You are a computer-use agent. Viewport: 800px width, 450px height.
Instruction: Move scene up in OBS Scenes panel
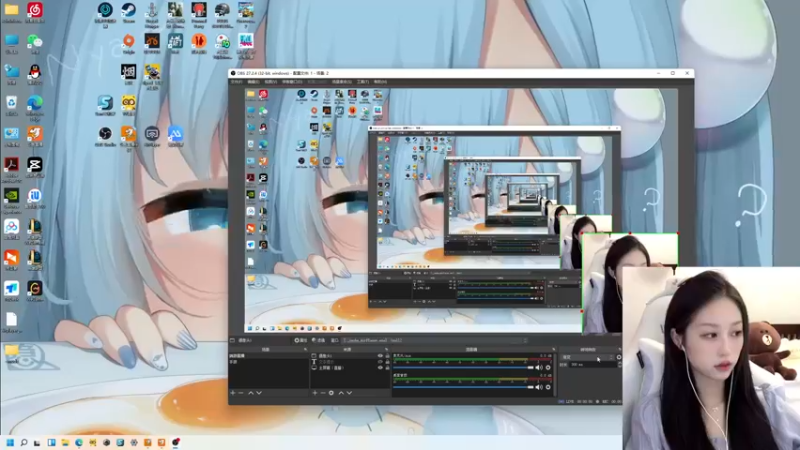click(251, 393)
